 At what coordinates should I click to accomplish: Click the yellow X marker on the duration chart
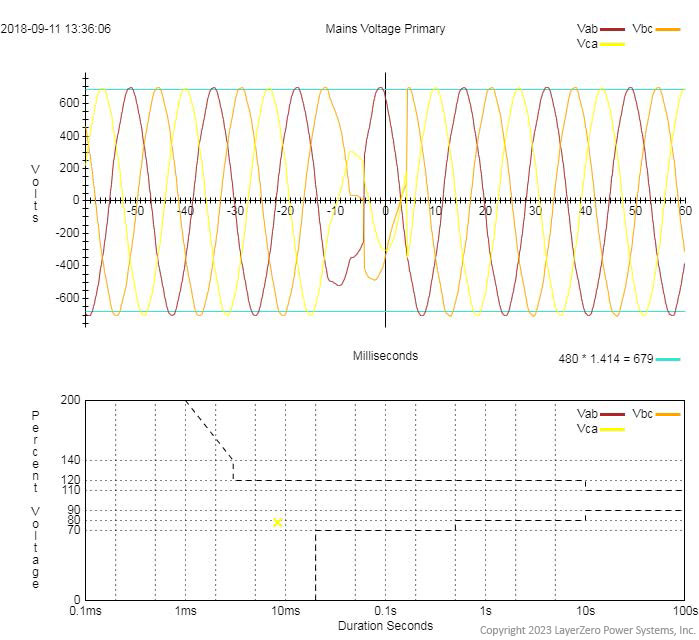click(277, 522)
